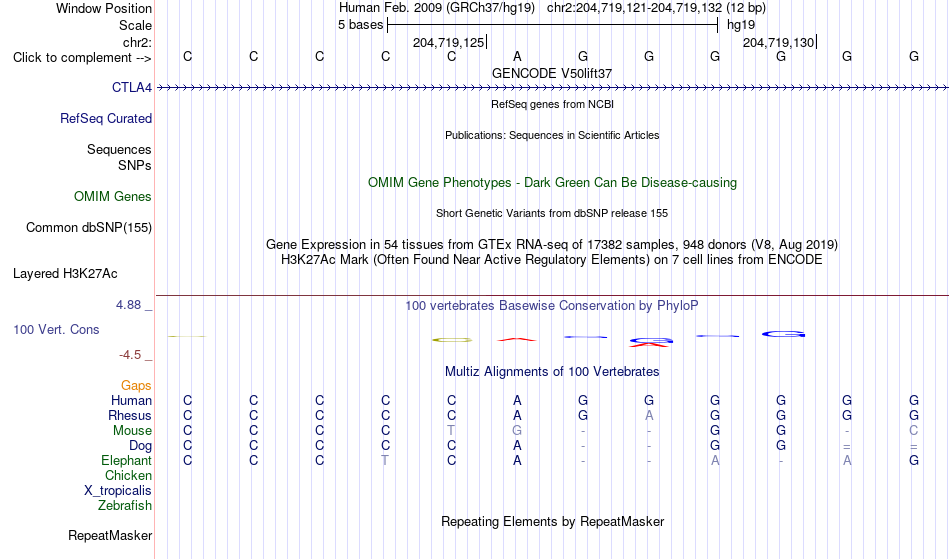Click the A base in the Human alignment row
The width and height of the screenshot is (950, 559).
click(x=517, y=401)
